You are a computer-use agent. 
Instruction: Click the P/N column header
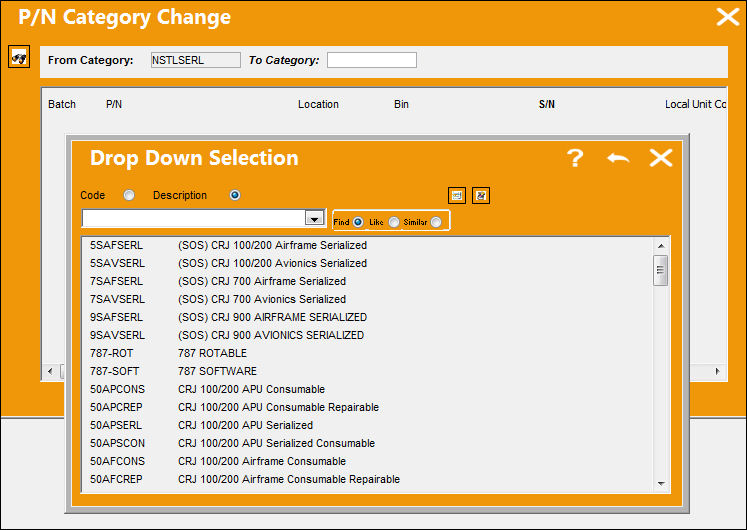tap(114, 104)
